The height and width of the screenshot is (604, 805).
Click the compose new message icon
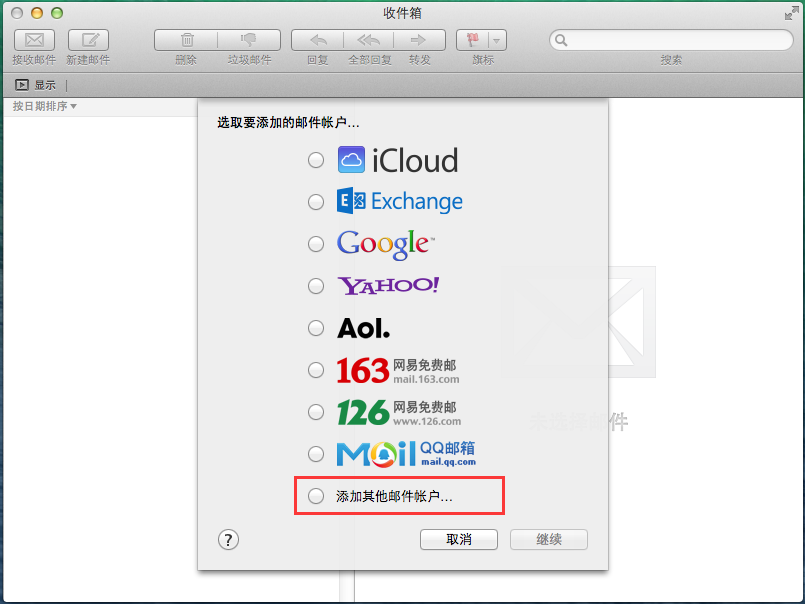coord(88,40)
